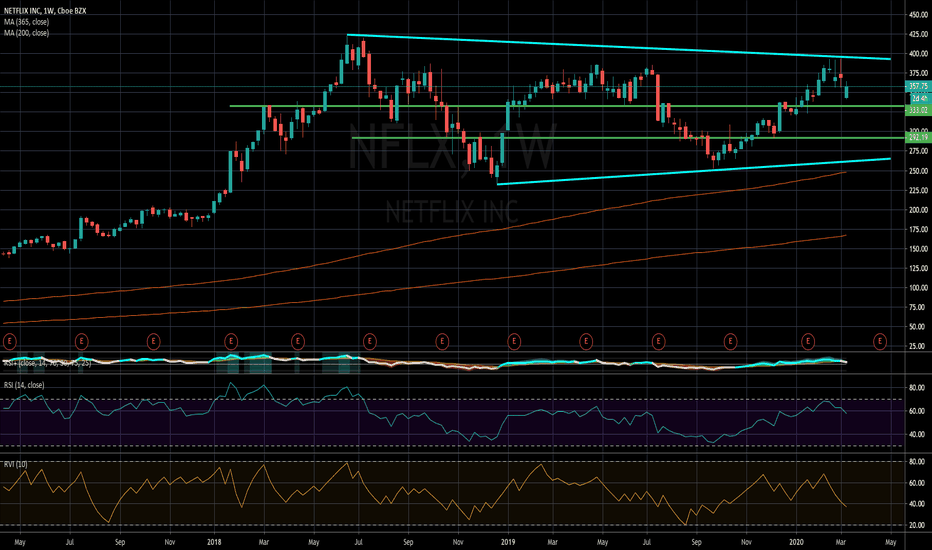
Task: Open earnings marker just after 2019 label
Action: point(514,341)
